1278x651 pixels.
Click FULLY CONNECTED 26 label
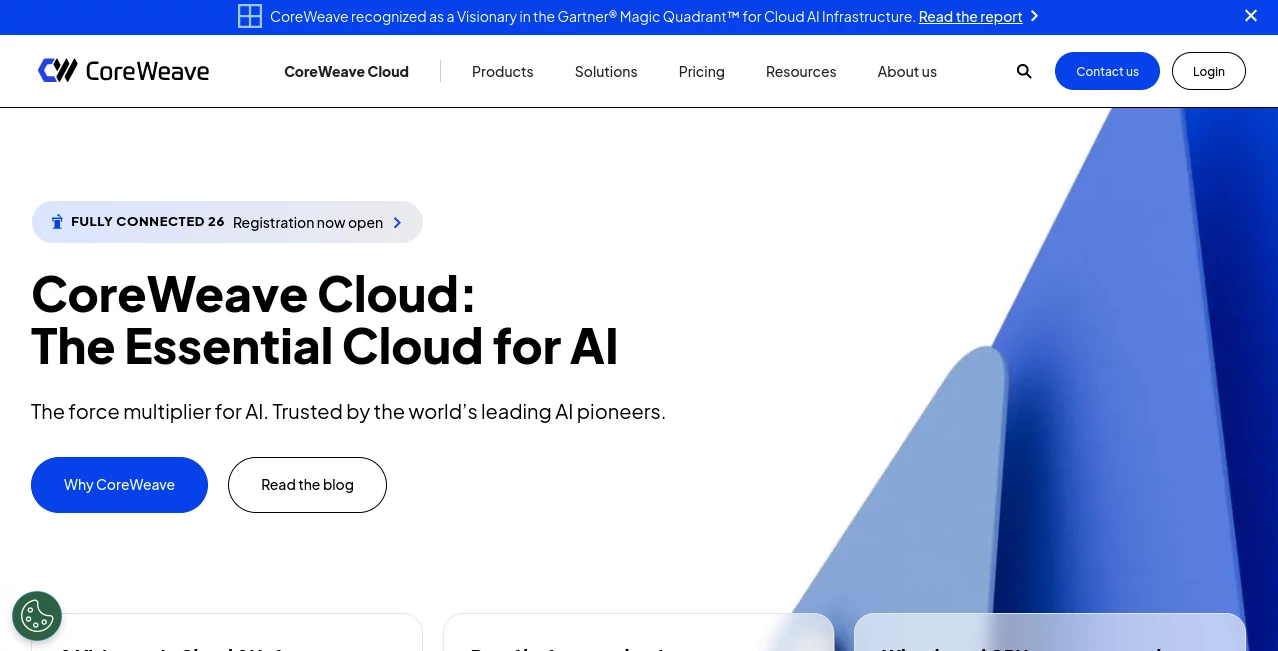(x=147, y=222)
